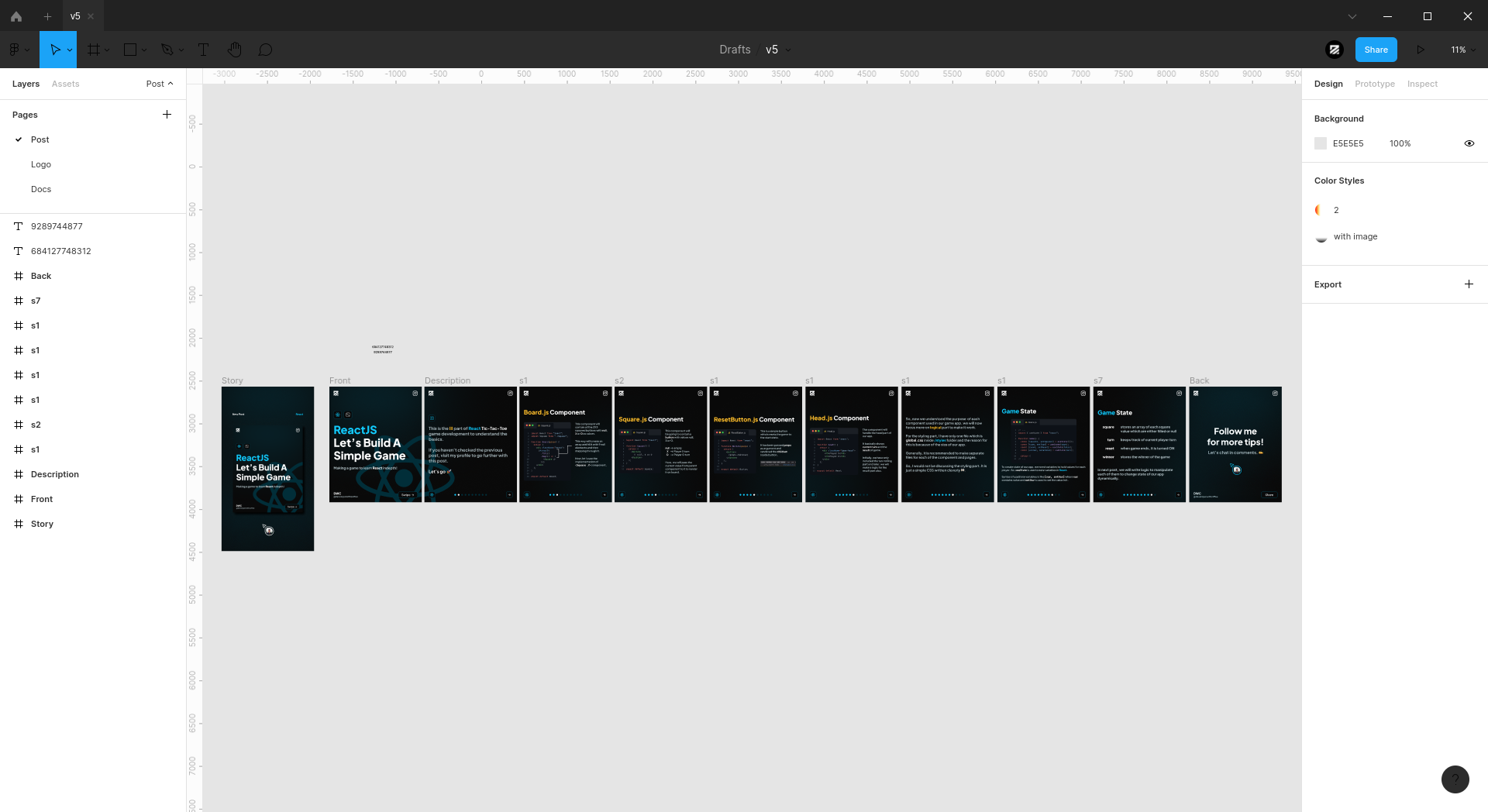Screen dimensions: 1488x812
Task: Click the s7 frame label on canvas
Action: (1097, 380)
